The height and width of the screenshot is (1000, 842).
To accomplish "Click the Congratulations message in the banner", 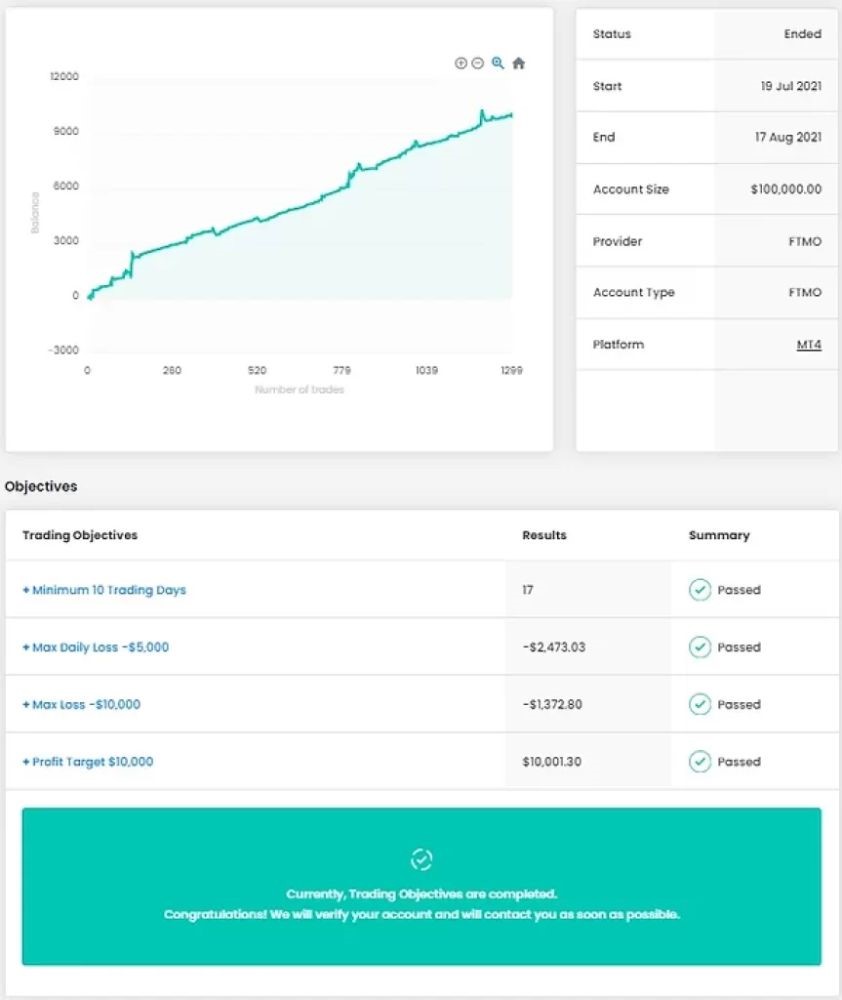I will coord(422,914).
